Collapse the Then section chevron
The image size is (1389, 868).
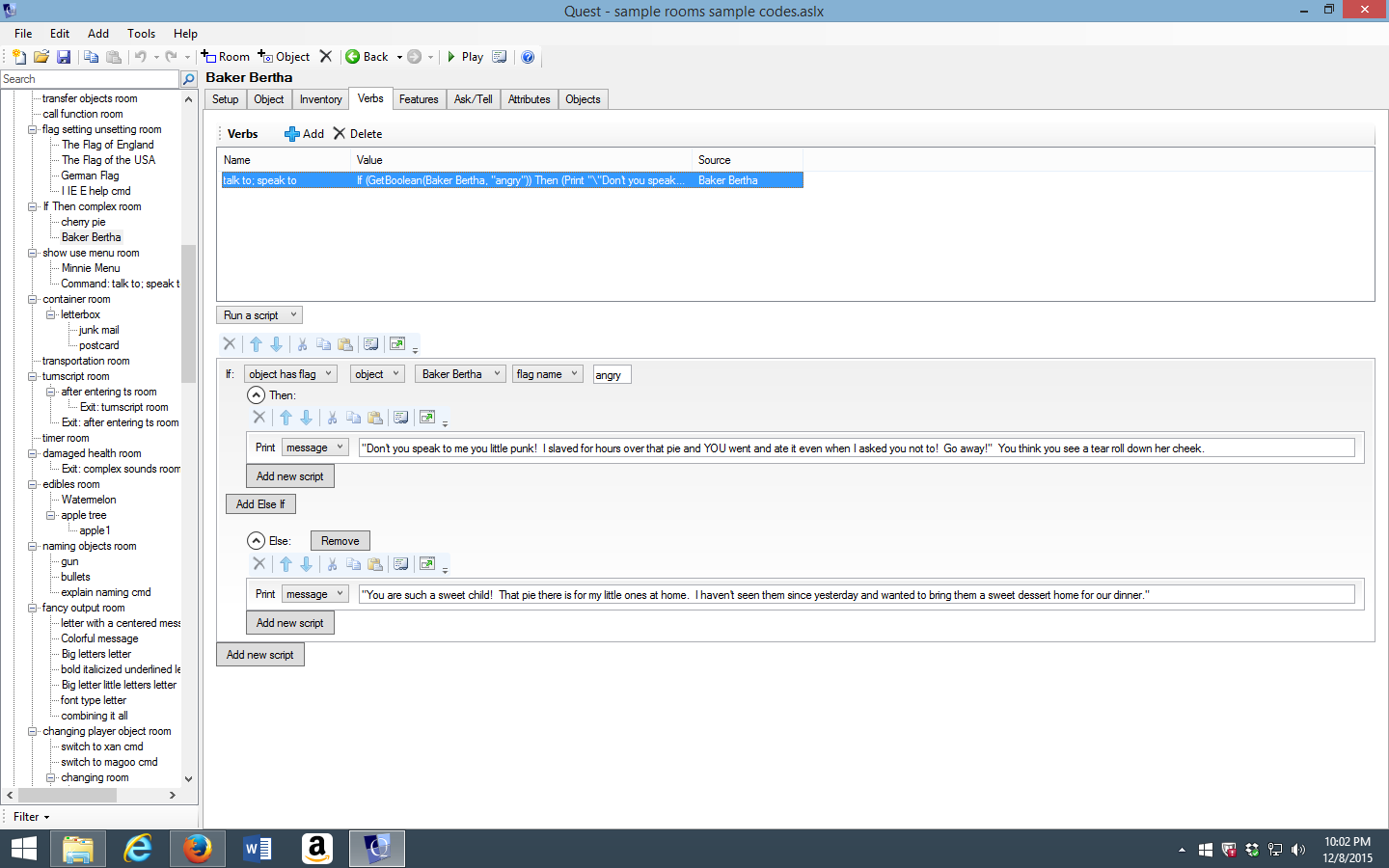point(256,395)
